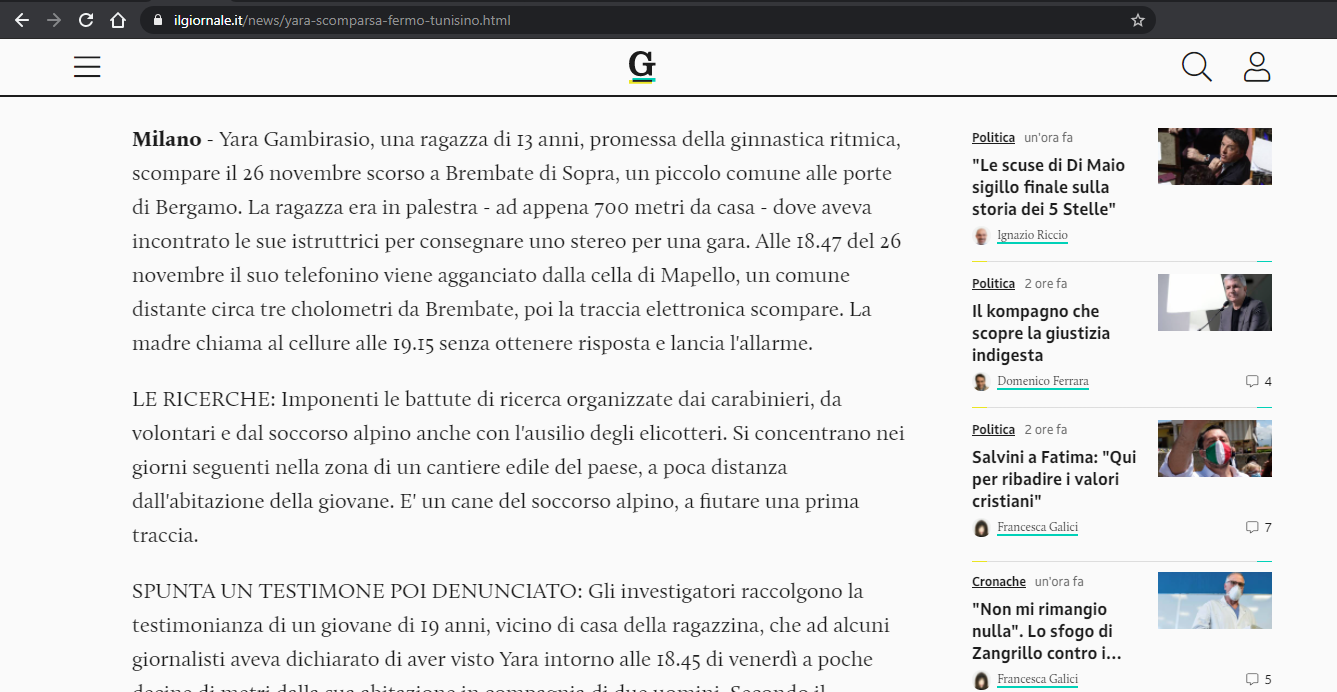Open the user account profile icon
Image resolution: width=1337 pixels, height=692 pixels.
(x=1256, y=67)
